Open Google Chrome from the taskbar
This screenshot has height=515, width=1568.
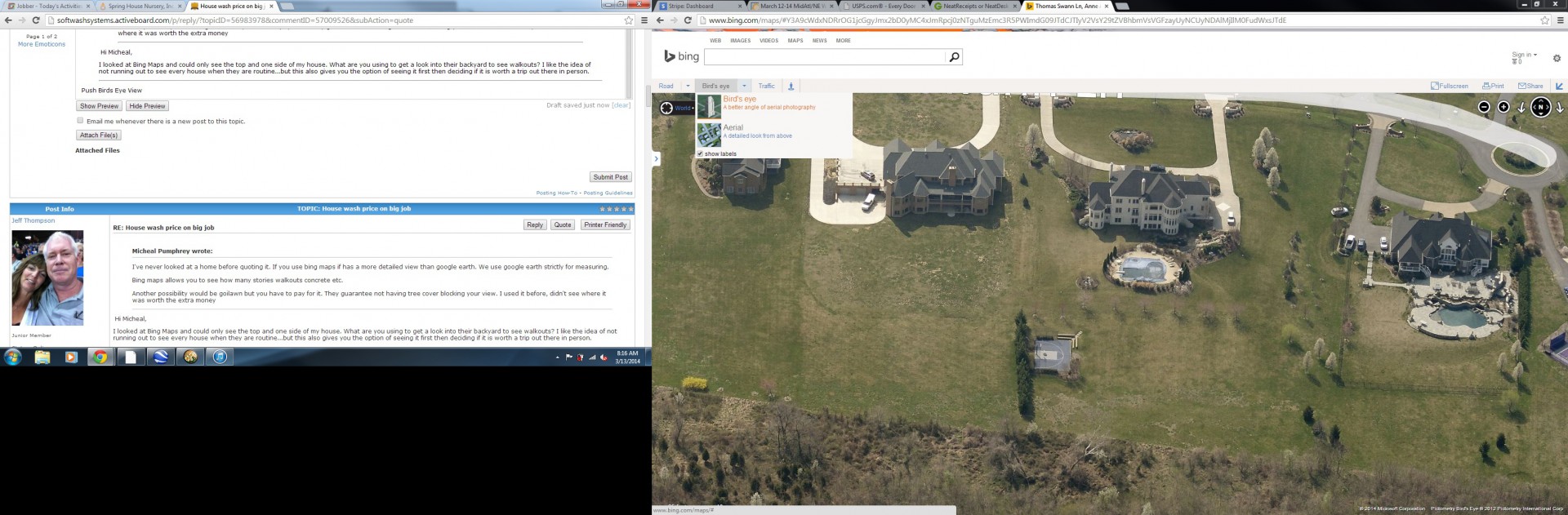pyautogui.click(x=100, y=357)
